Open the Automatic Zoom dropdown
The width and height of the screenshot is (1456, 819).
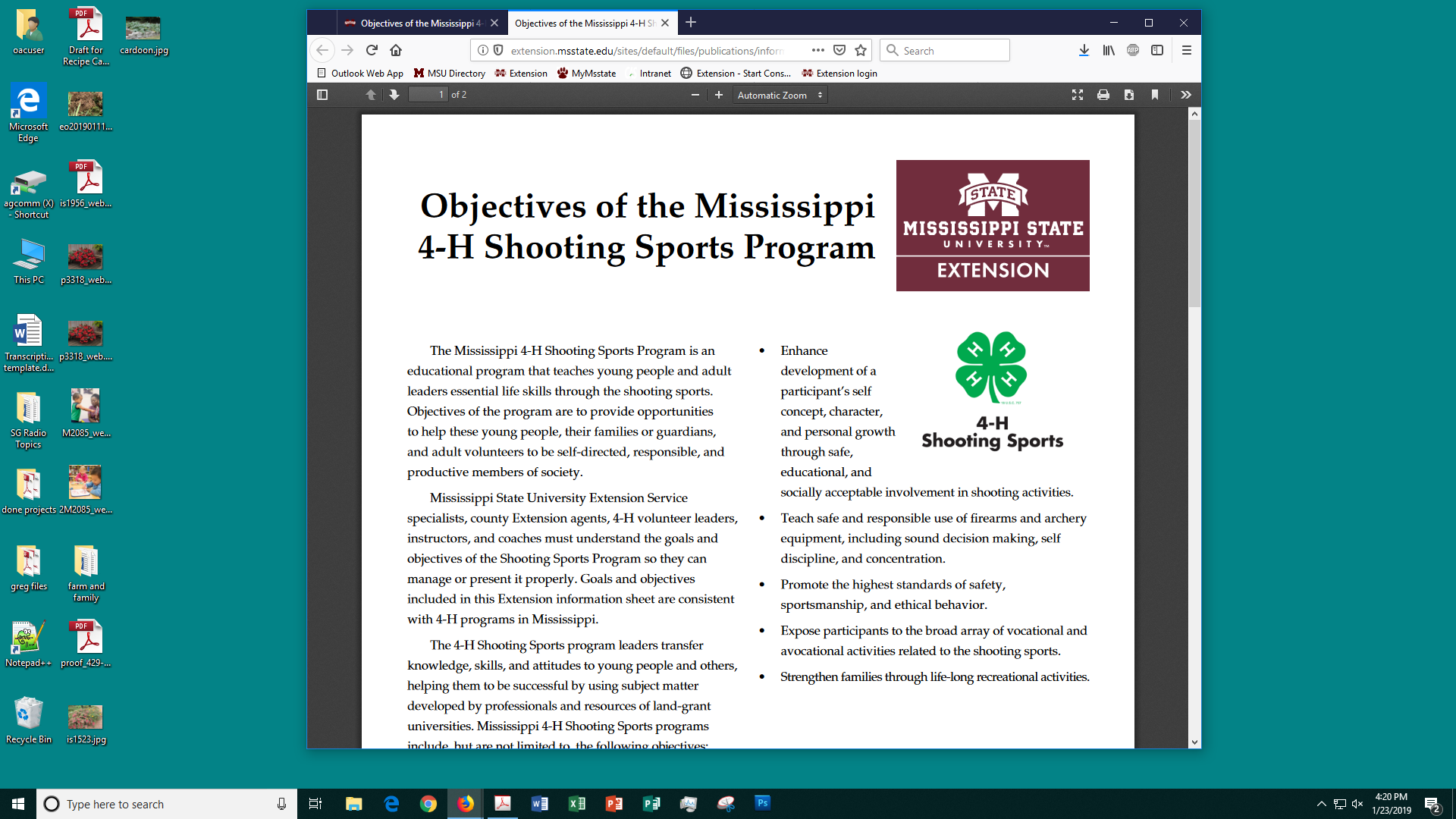[x=780, y=95]
